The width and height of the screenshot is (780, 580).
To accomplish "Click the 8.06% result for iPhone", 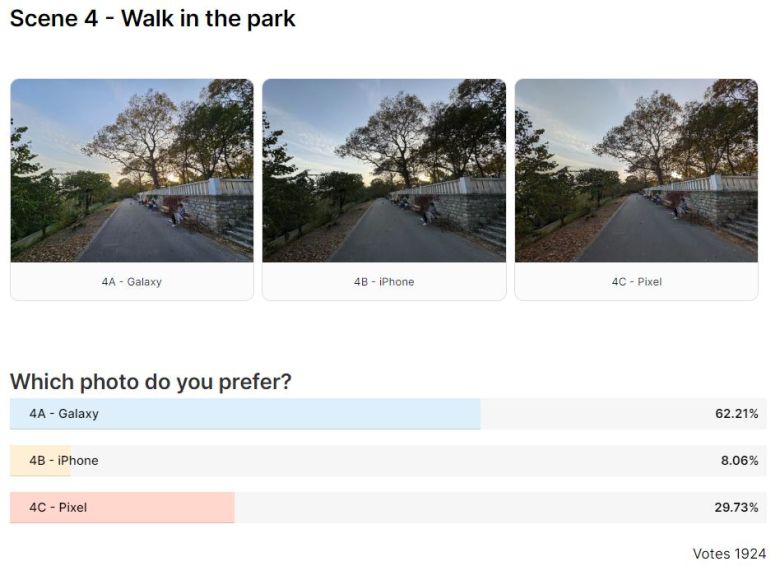I will (x=738, y=461).
